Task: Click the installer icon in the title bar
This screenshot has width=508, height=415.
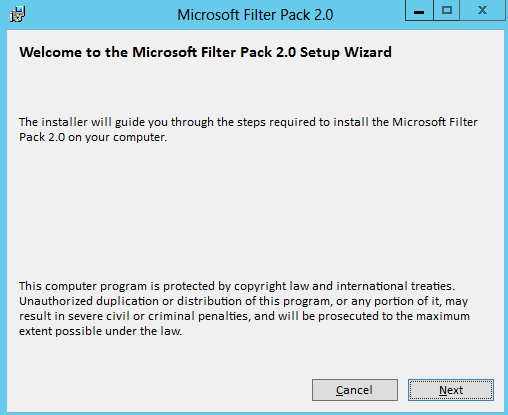Action: pos(17,14)
